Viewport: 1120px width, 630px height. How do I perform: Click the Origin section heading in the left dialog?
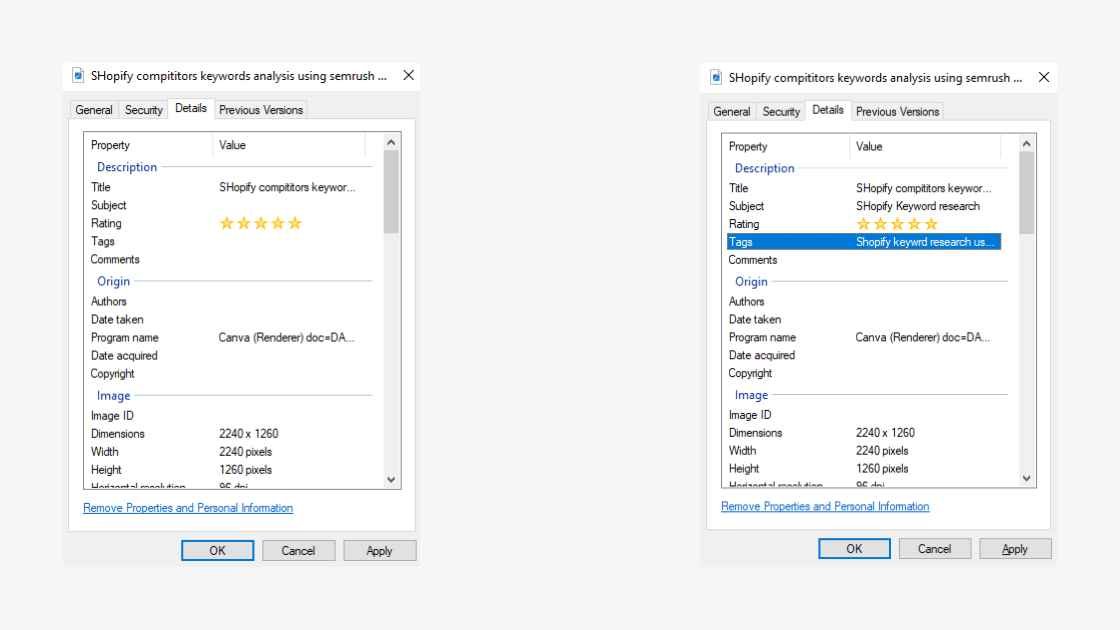pyautogui.click(x=113, y=281)
